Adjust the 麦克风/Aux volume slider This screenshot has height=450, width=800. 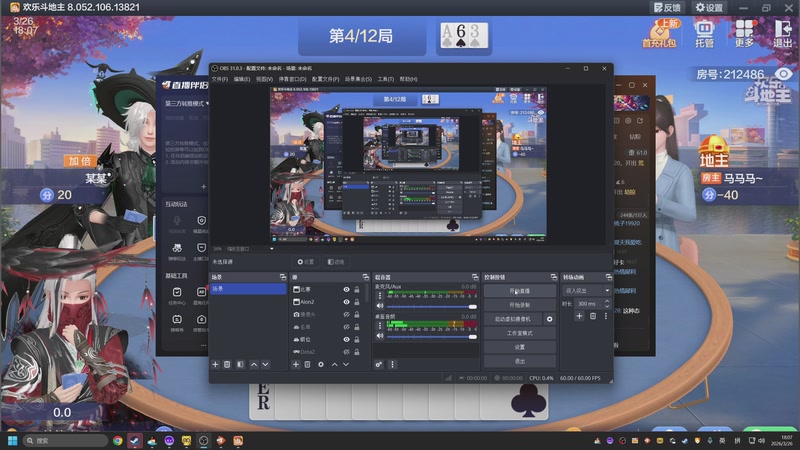pos(432,307)
